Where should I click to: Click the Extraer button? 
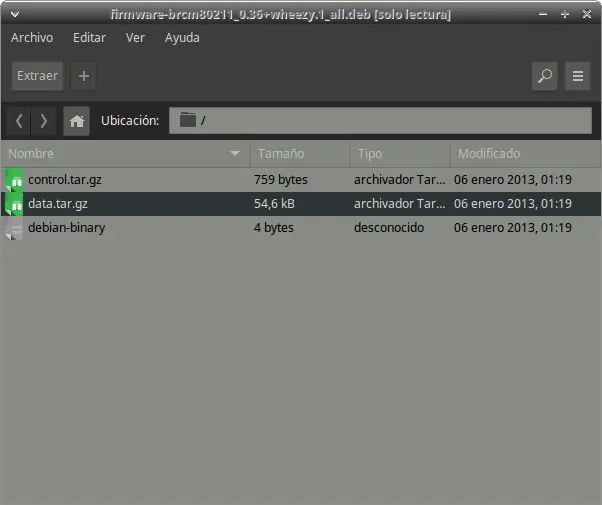click(37, 76)
